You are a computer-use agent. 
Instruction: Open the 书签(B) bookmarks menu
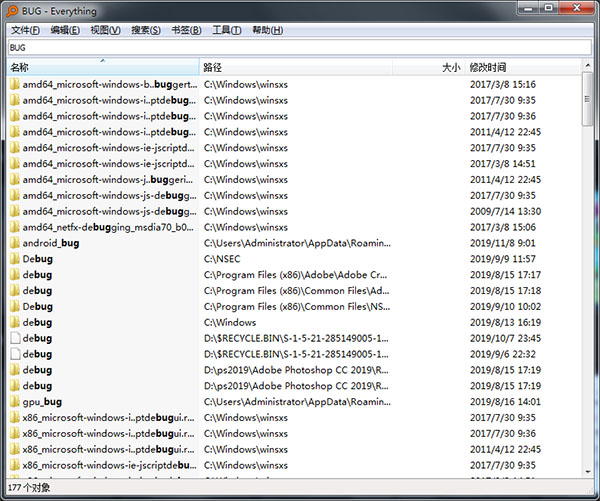[186, 30]
